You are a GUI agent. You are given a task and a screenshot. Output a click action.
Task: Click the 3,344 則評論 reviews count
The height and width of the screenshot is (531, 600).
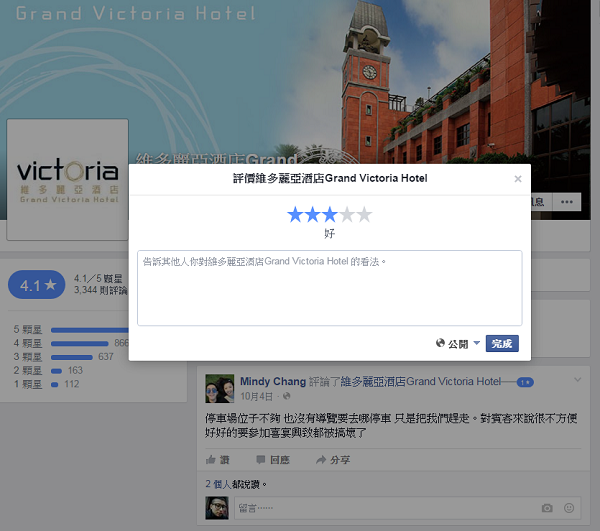[x=101, y=290]
